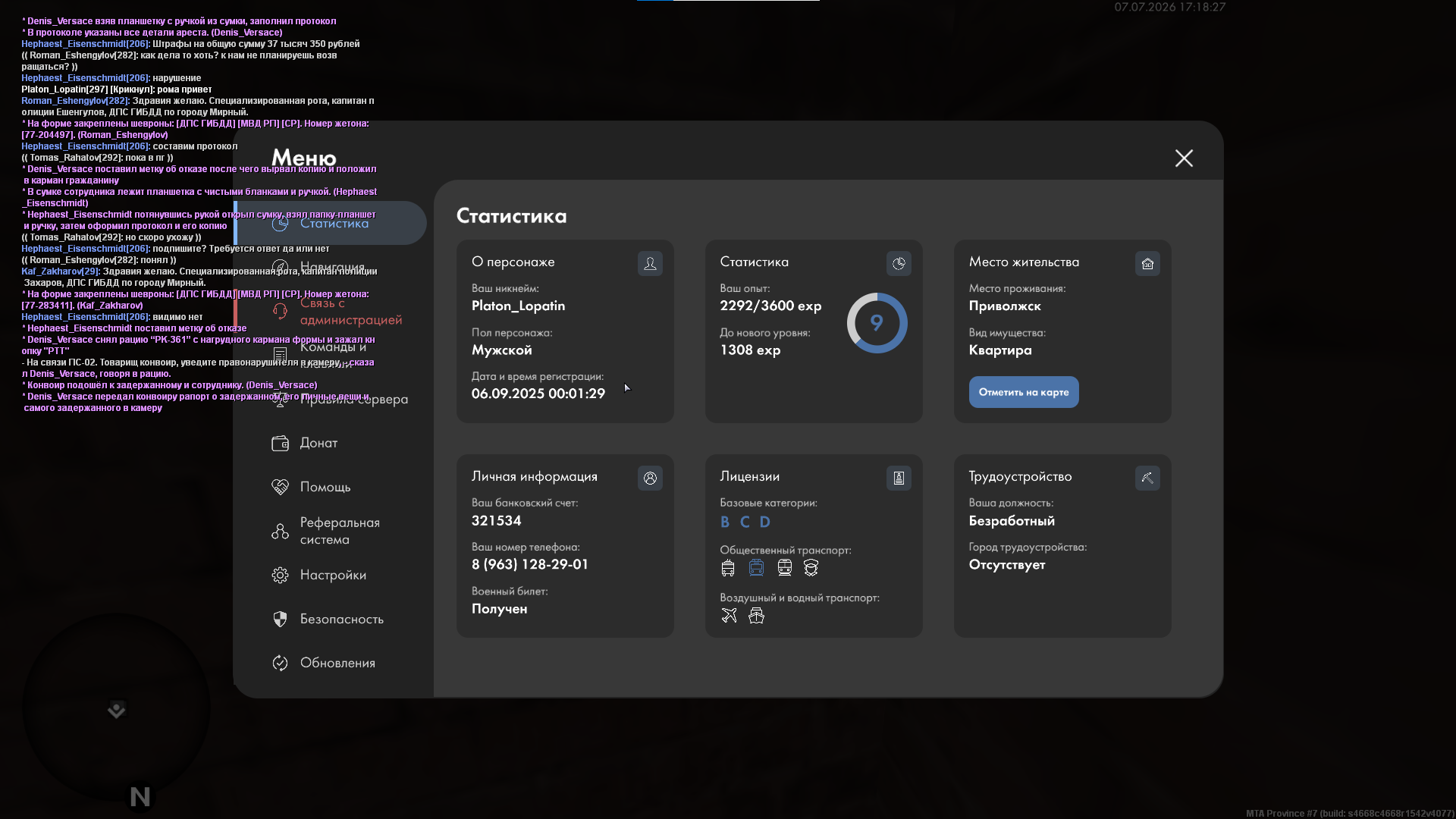This screenshot has height=819, width=1456.
Task: Select license category C
Action: (x=745, y=522)
